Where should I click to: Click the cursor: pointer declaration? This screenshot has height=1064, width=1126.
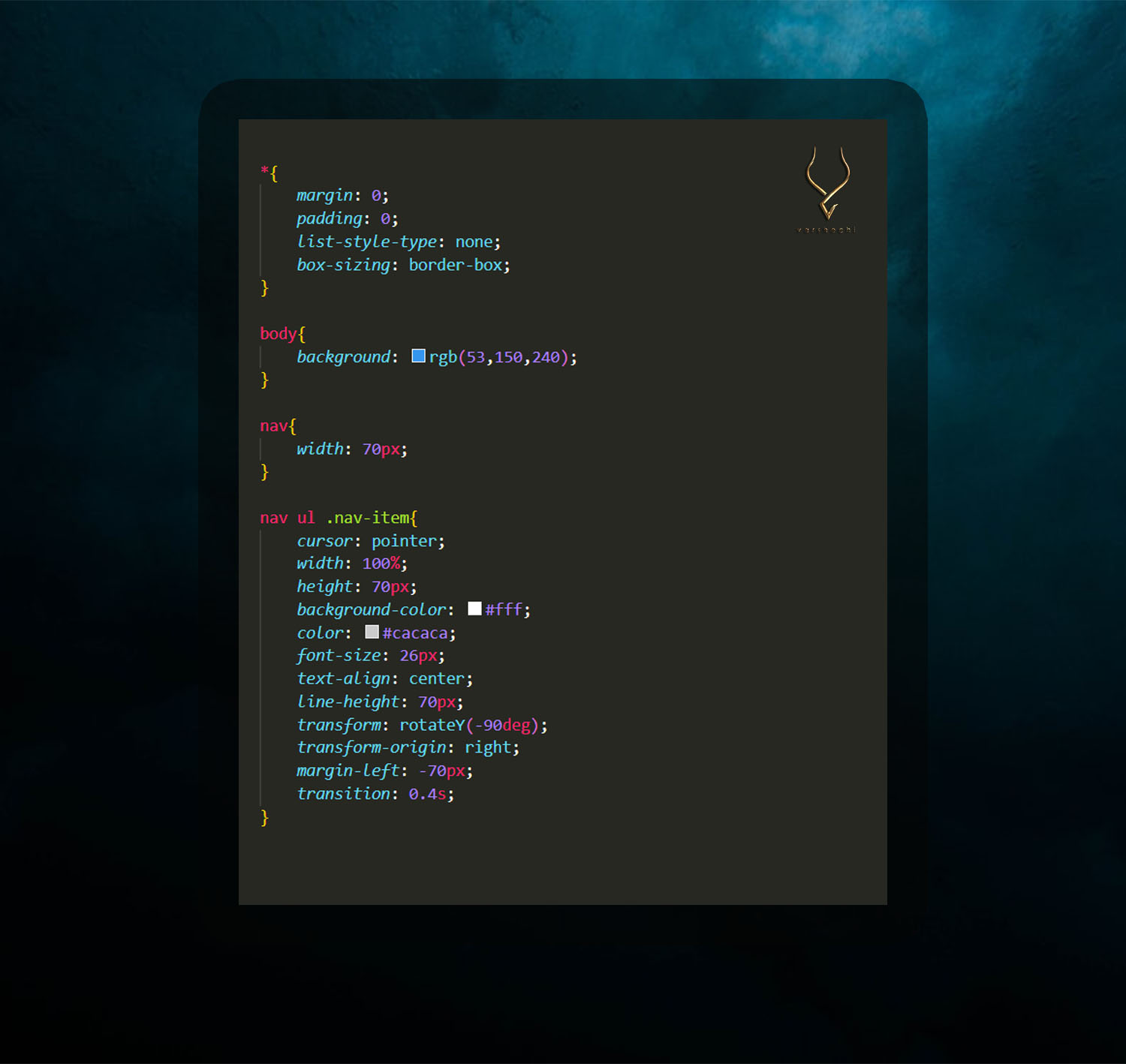tap(368, 540)
